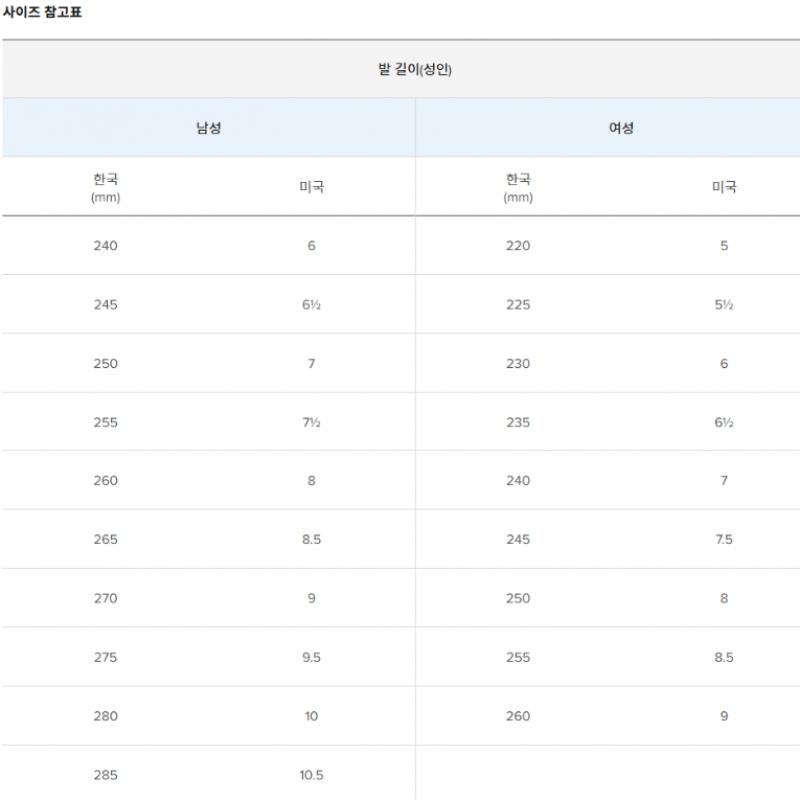
Task: Select 한국 (mm) header under 남성
Action: tap(105, 187)
